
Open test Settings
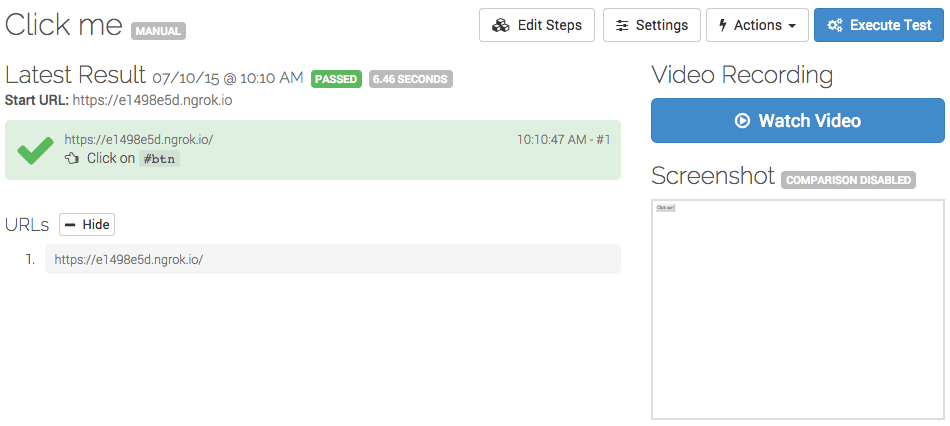click(x=652, y=25)
